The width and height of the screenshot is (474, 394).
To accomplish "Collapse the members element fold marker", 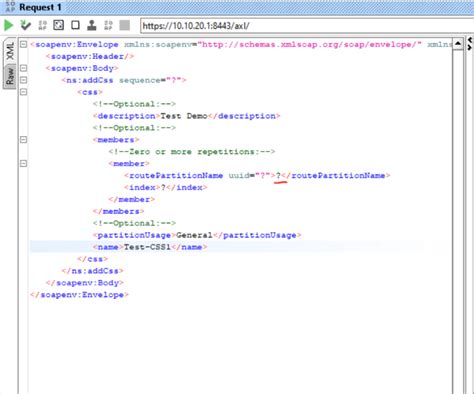I will pyautogui.click(x=23, y=140).
